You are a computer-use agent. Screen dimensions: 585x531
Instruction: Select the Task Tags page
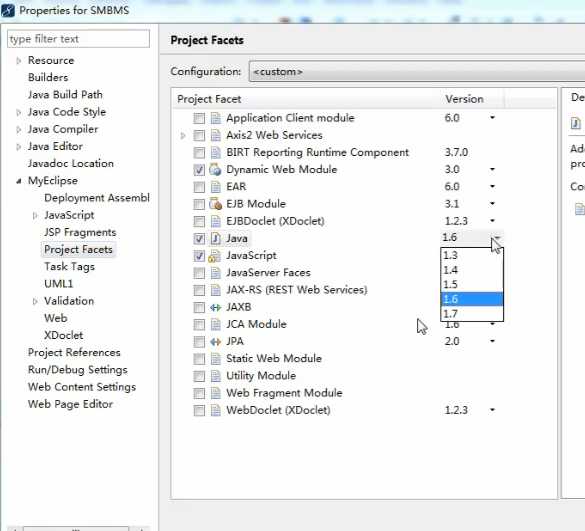click(69, 267)
